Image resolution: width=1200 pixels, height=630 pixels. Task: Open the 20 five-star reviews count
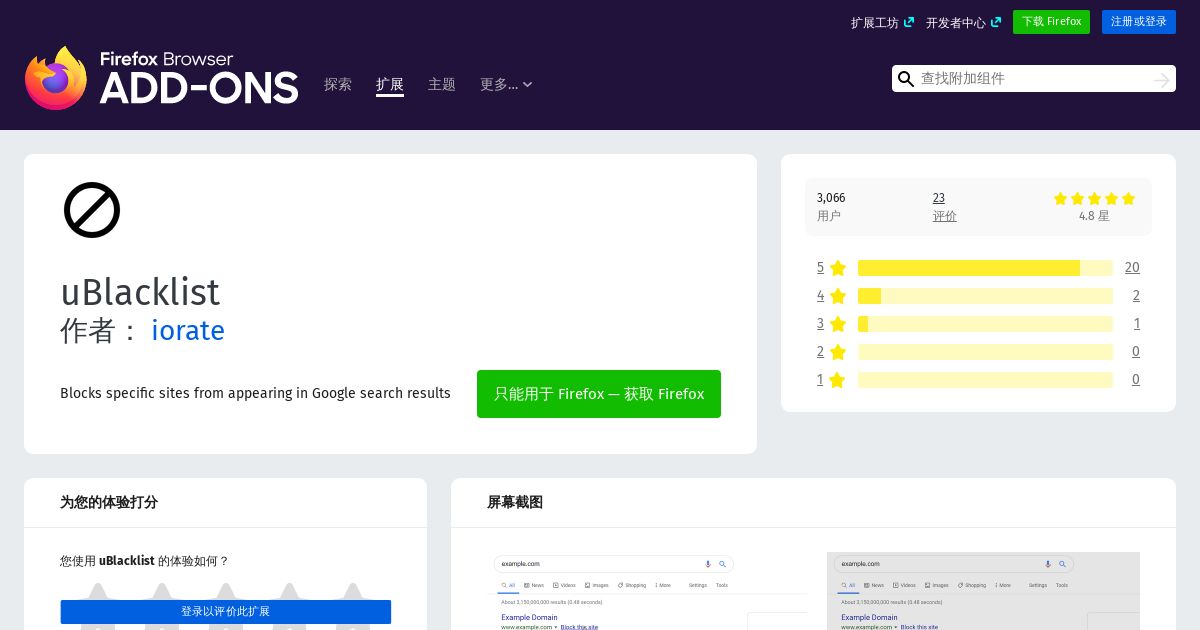1132,268
